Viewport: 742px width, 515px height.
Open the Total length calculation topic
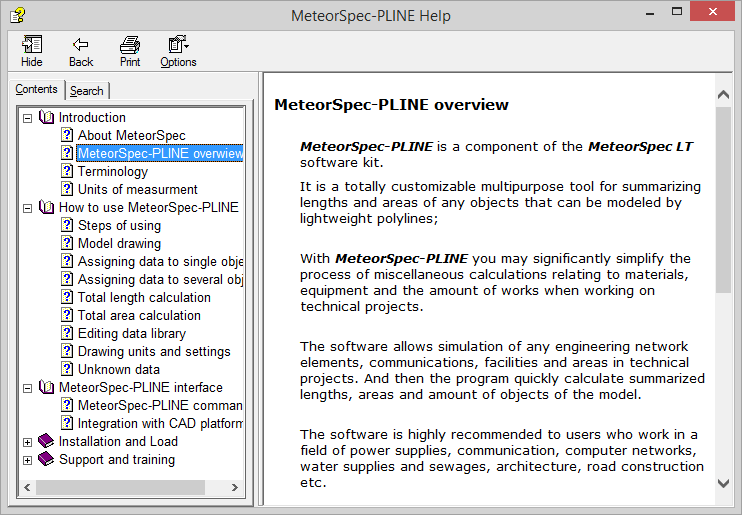[x=144, y=297]
